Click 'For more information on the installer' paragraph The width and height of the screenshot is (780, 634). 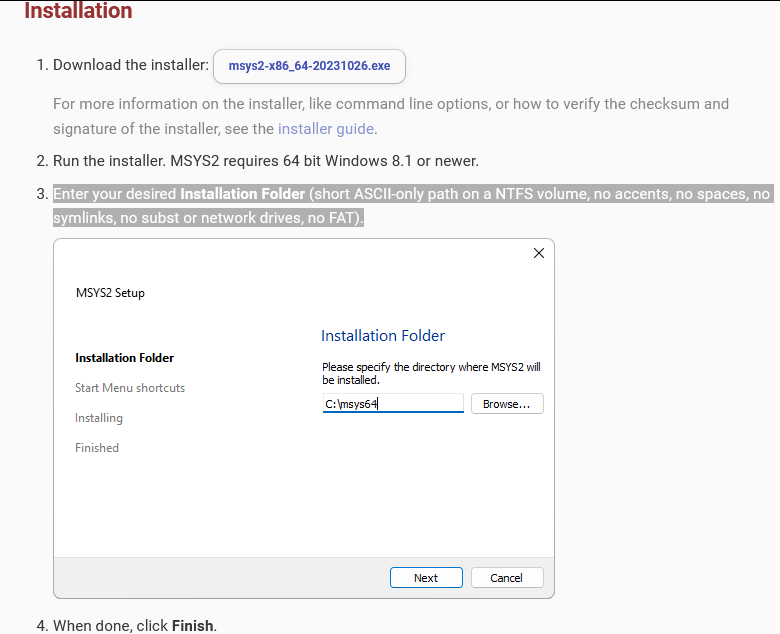[391, 116]
